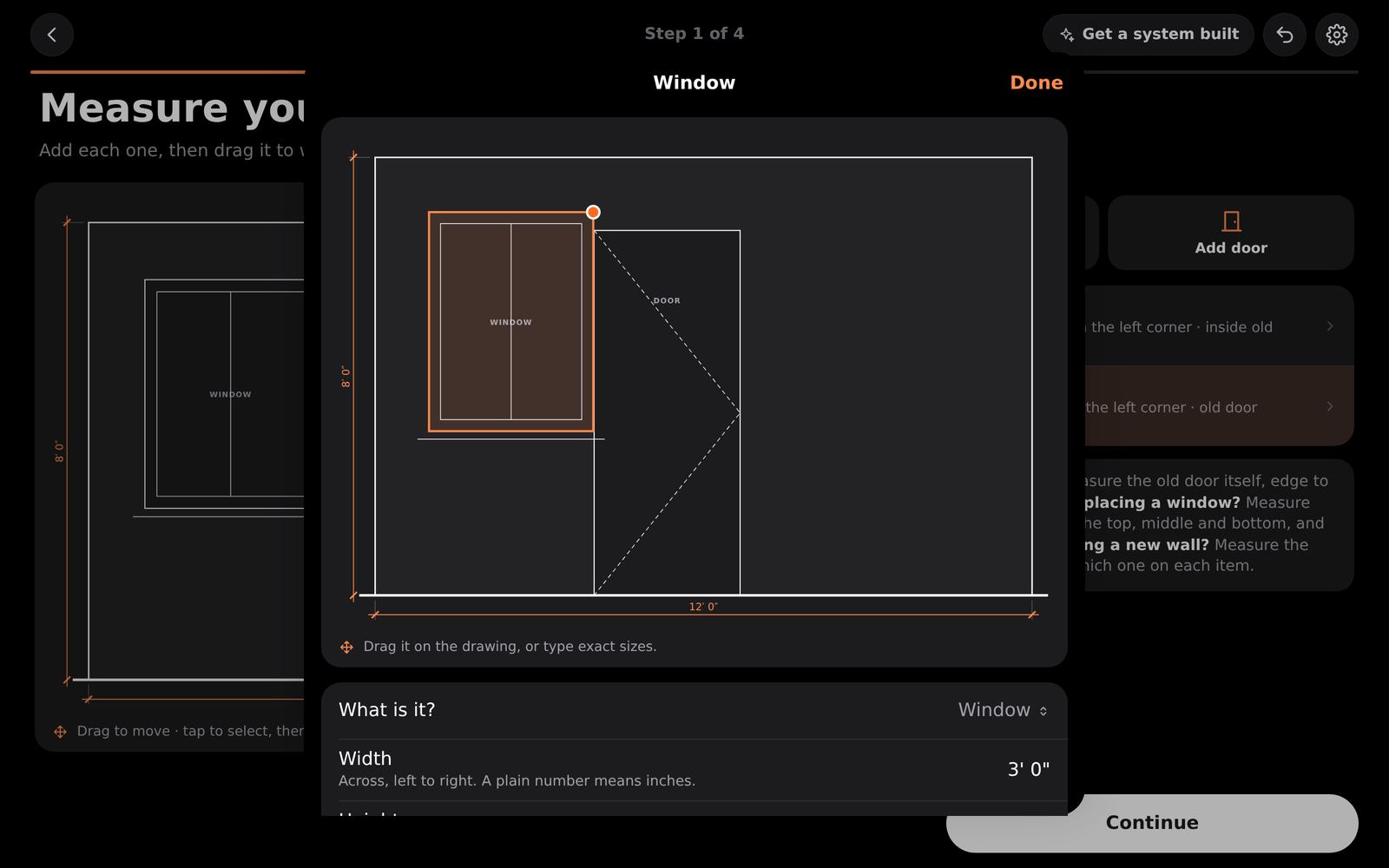Viewport: 1389px width, 868px height.
Task: Click the undo arrow icon
Action: click(1285, 35)
